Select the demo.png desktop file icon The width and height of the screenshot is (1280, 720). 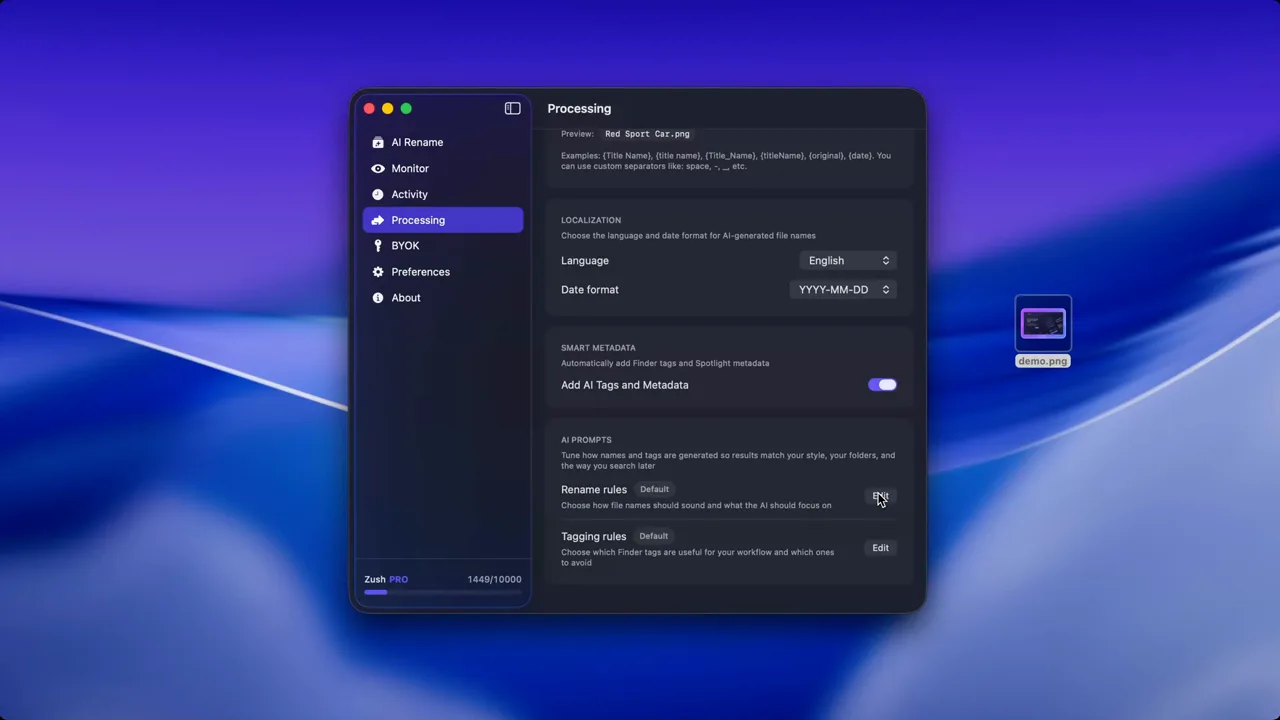[1043, 323]
